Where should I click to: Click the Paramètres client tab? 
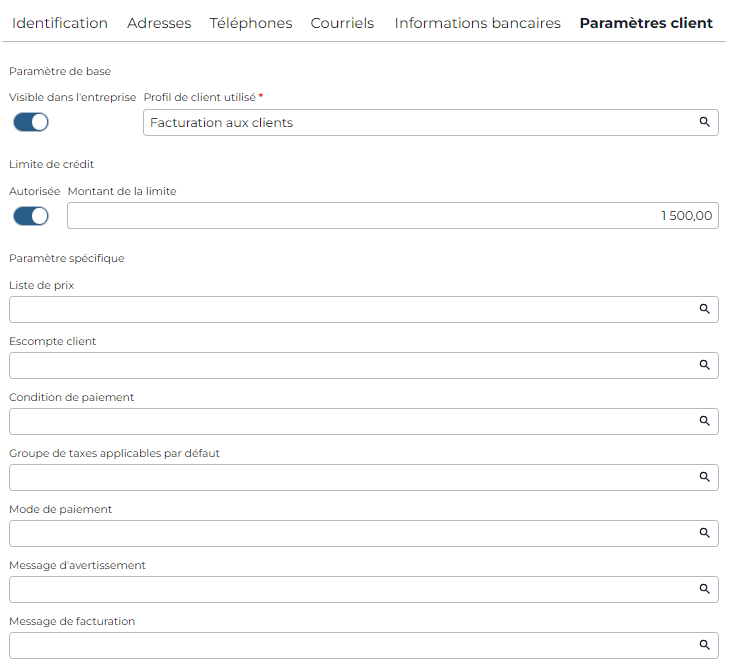coord(646,23)
